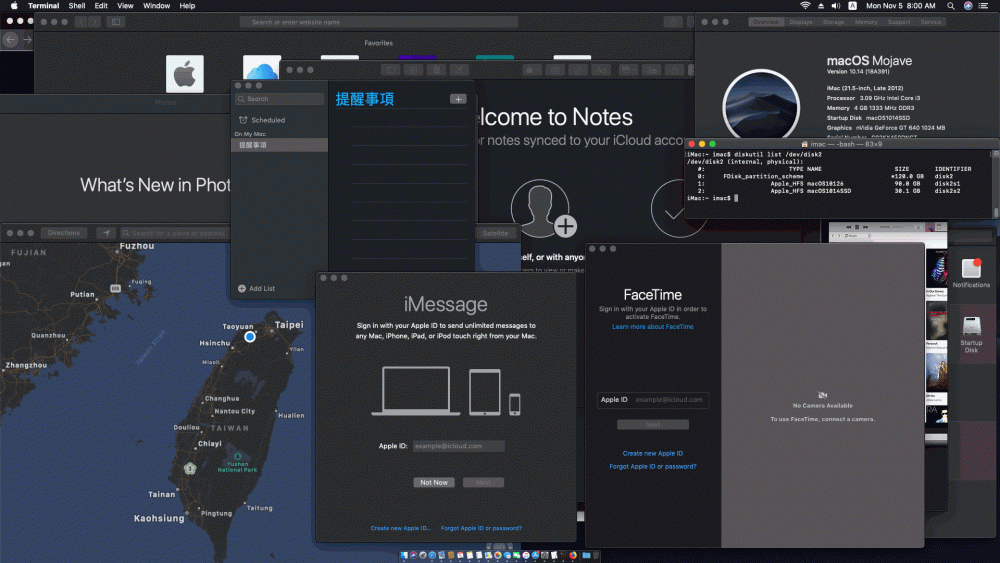Viewport: 1000px width, 563px height.
Task: Open the Apple favorite in Safari
Action: click(x=185, y=74)
